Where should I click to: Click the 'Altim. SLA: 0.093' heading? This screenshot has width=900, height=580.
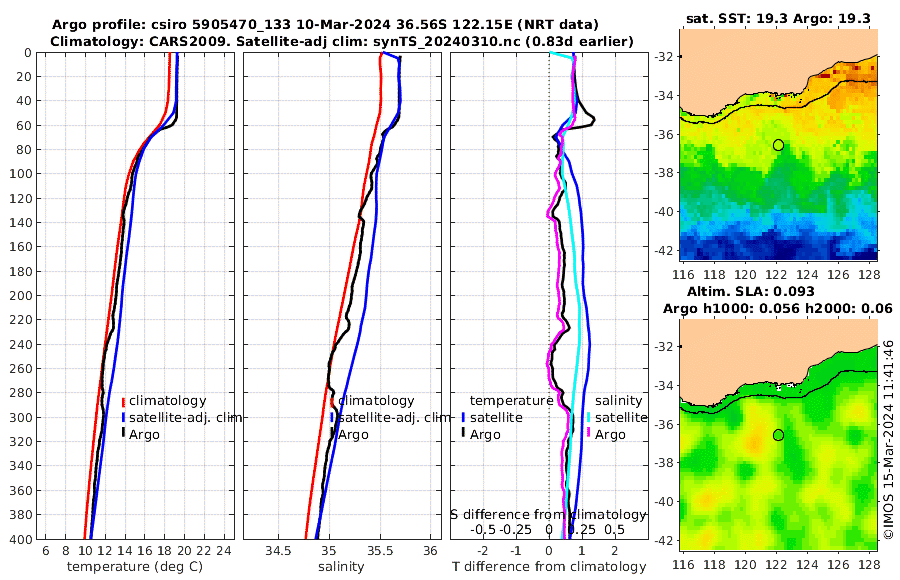751,291
